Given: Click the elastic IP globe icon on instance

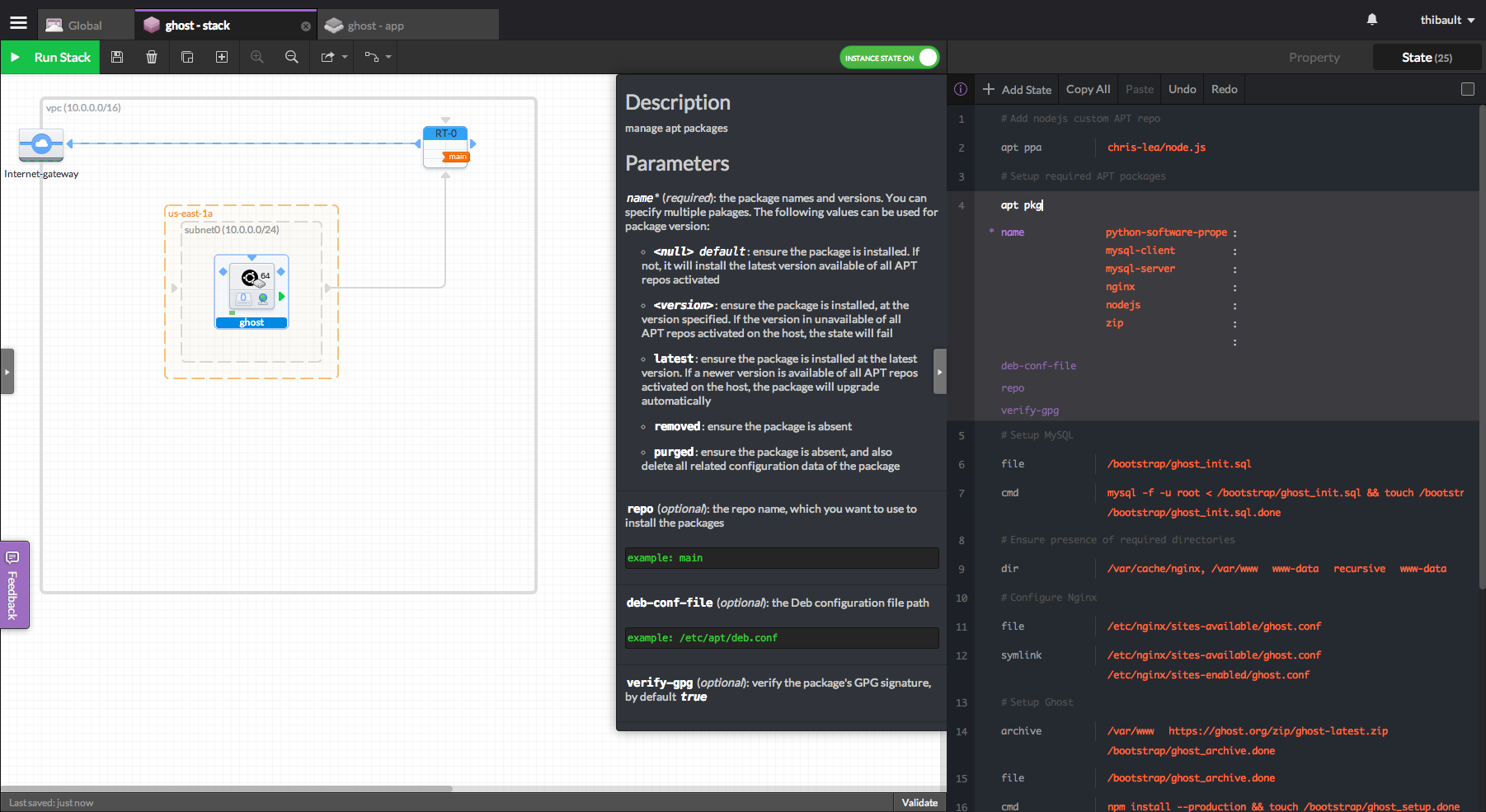Looking at the screenshot, I should [263, 298].
